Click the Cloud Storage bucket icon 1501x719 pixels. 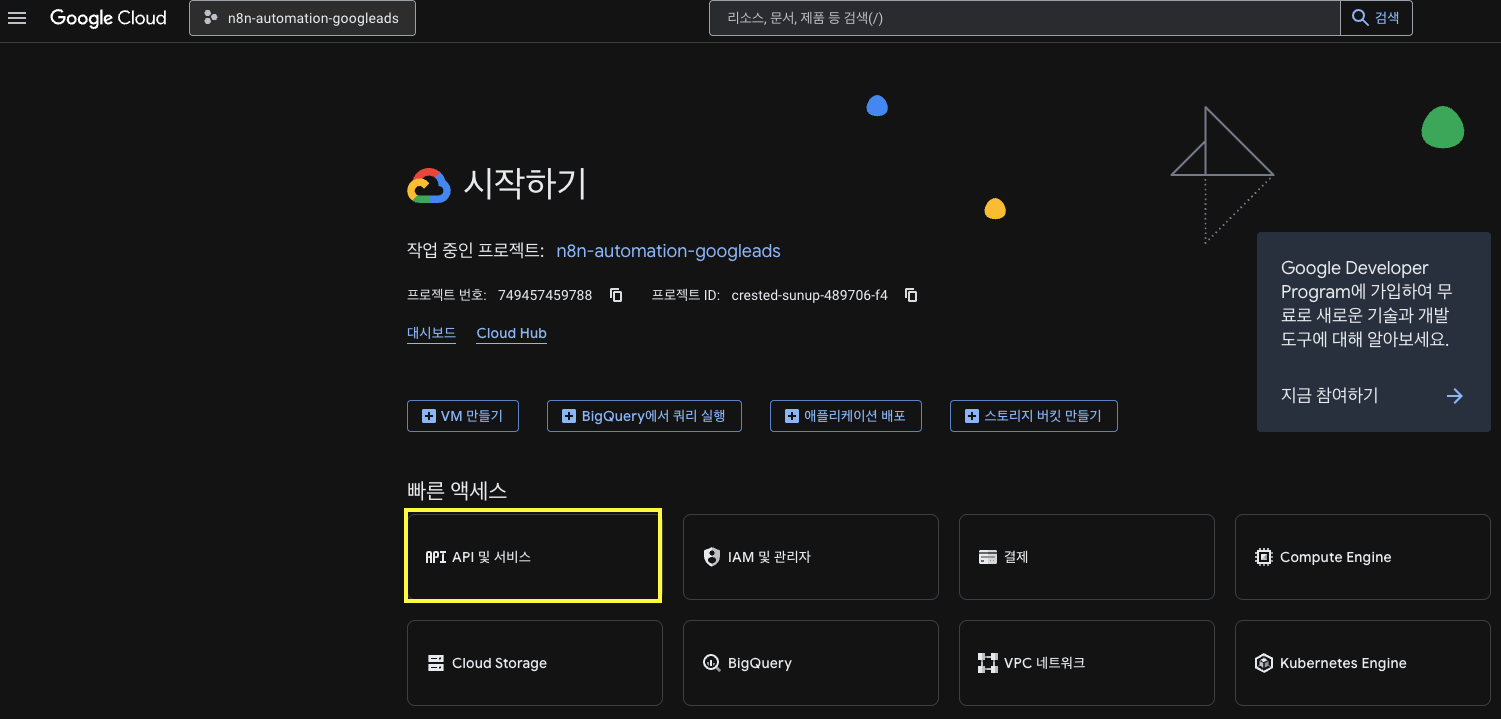(x=436, y=663)
